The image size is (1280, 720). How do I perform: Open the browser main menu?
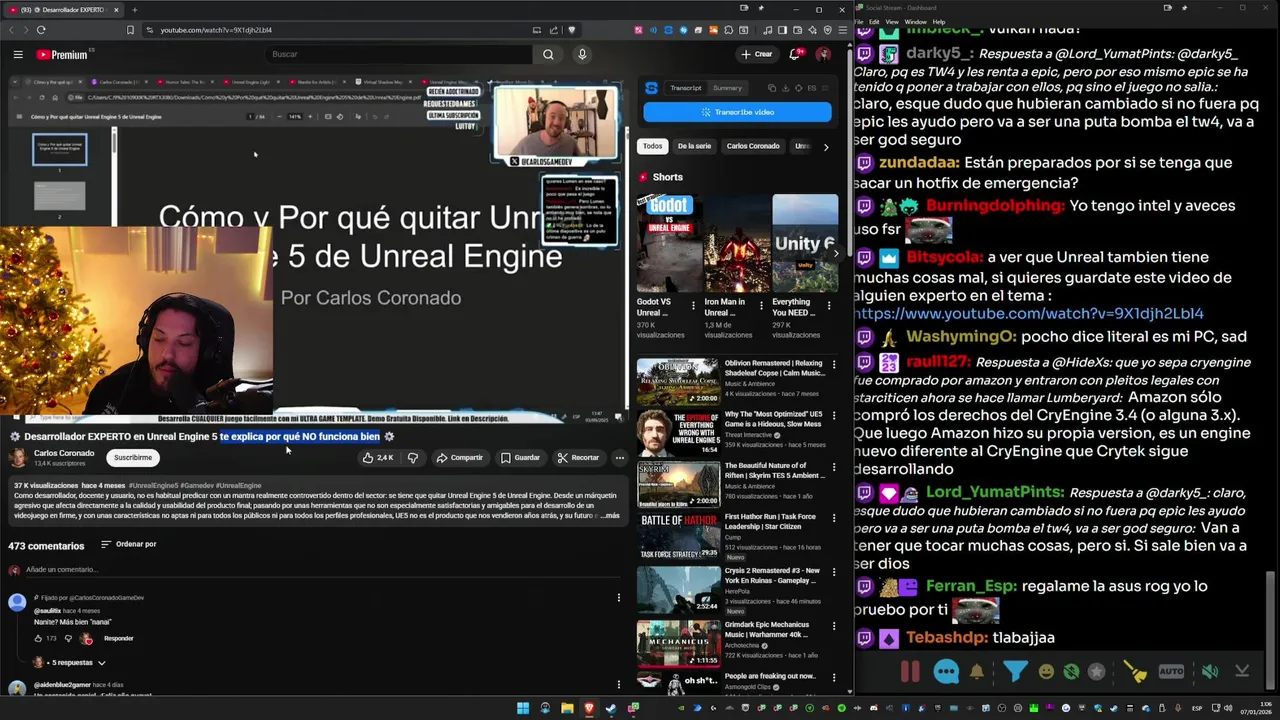click(x=841, y=30)
